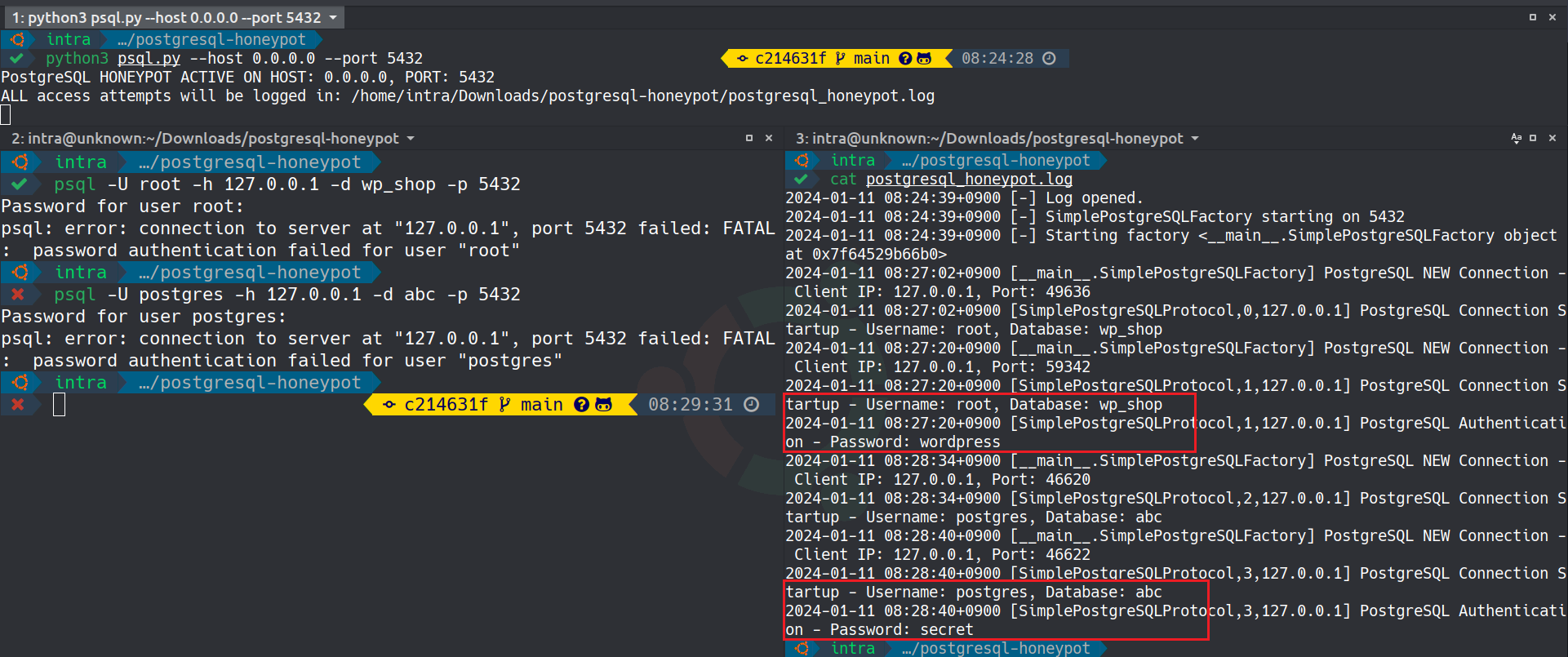Click the '.../postgresql-honeypot' path segment in terminal 1 prompt

click(211, 39)
